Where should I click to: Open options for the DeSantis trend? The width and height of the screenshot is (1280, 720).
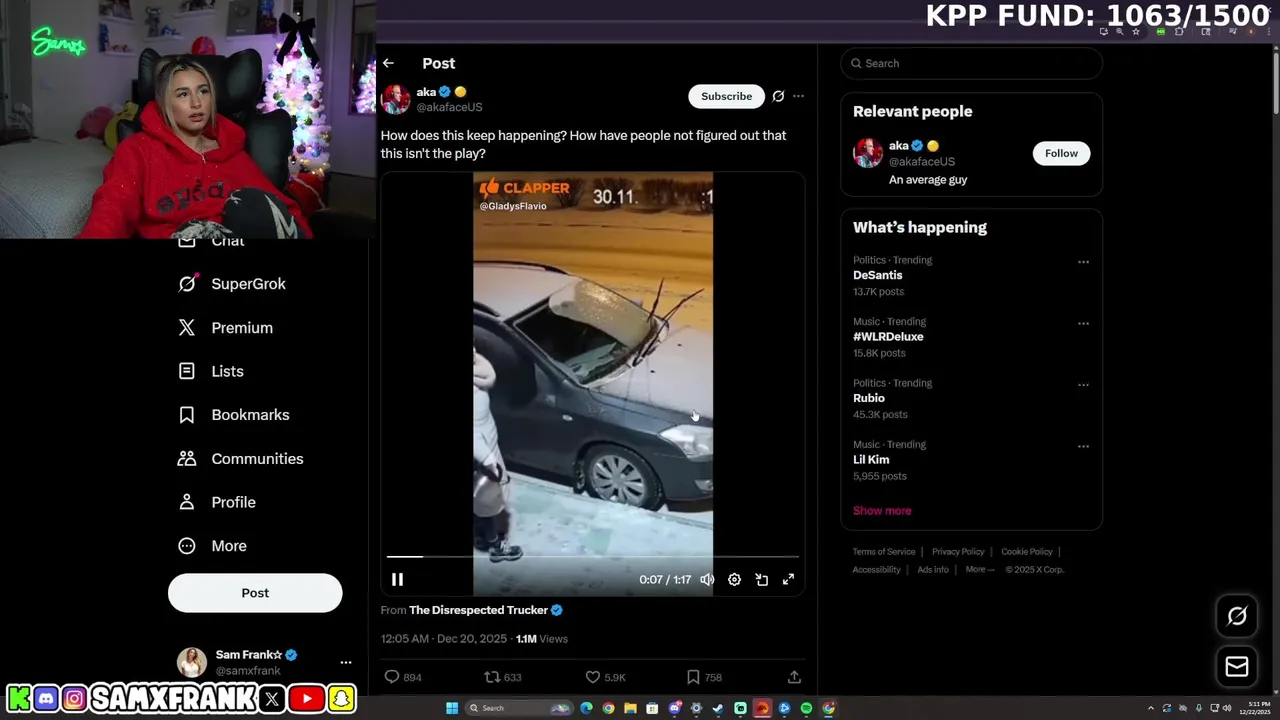(x=1083, y=262)
